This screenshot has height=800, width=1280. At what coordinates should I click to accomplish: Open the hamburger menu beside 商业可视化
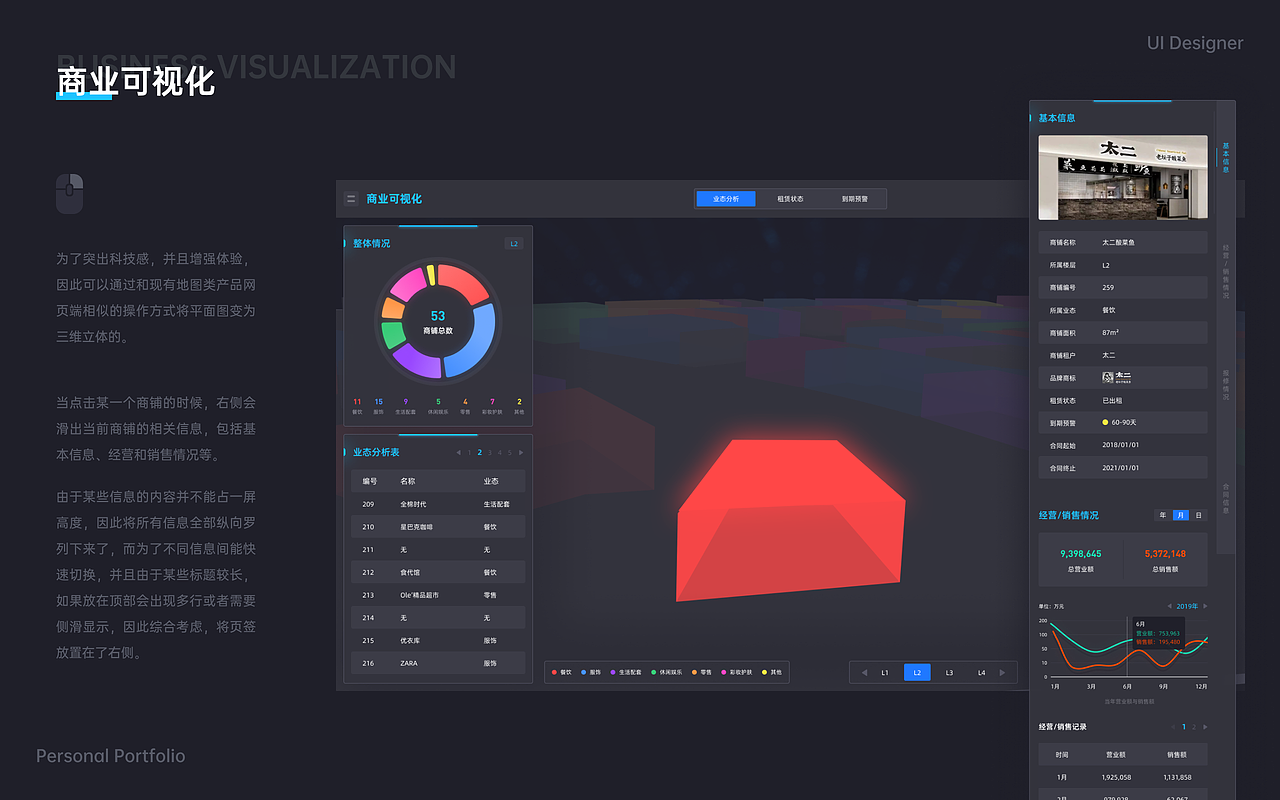[351, 199]
